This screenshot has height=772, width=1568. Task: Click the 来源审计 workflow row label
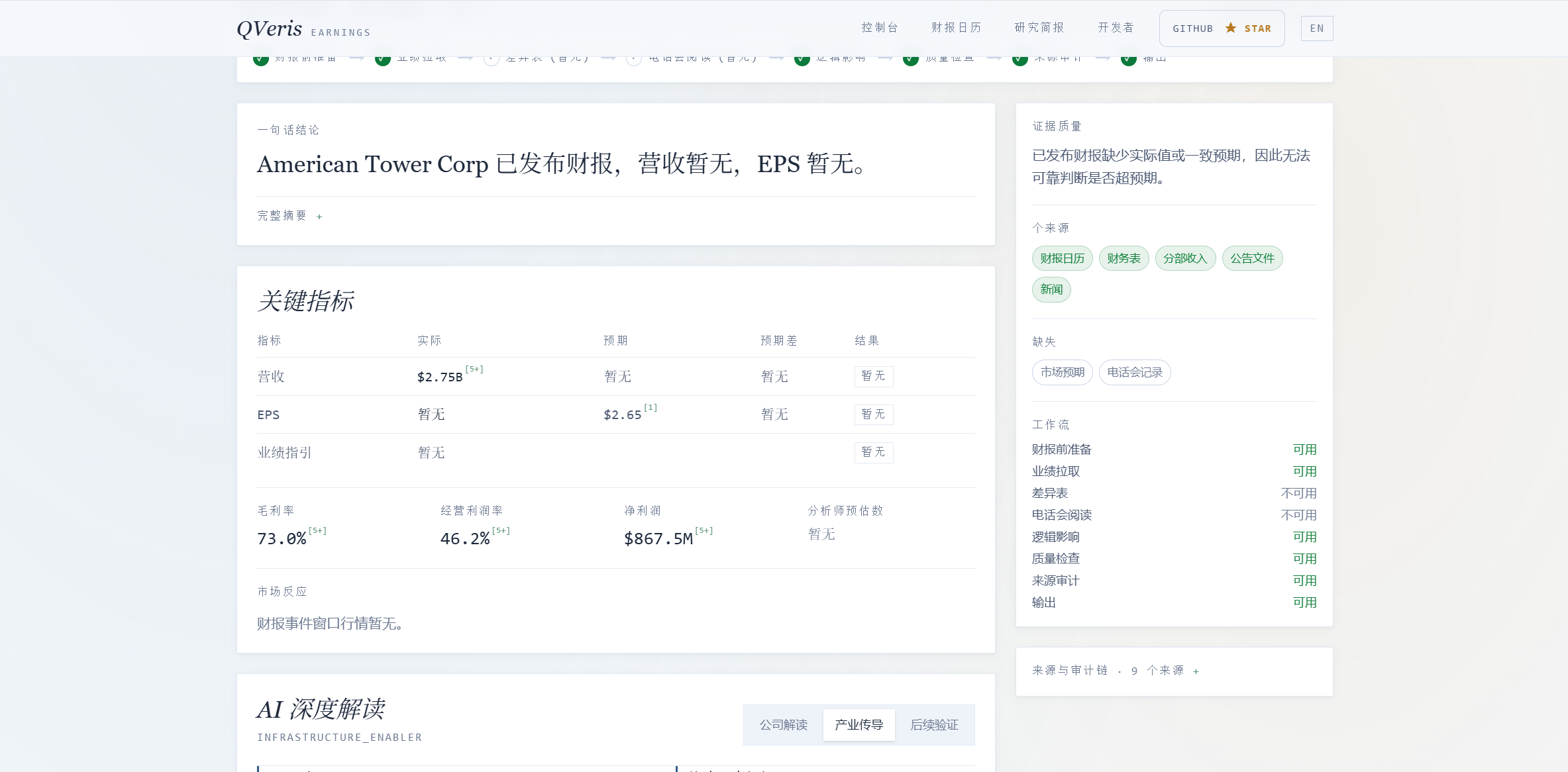(x=1056, y=581)
